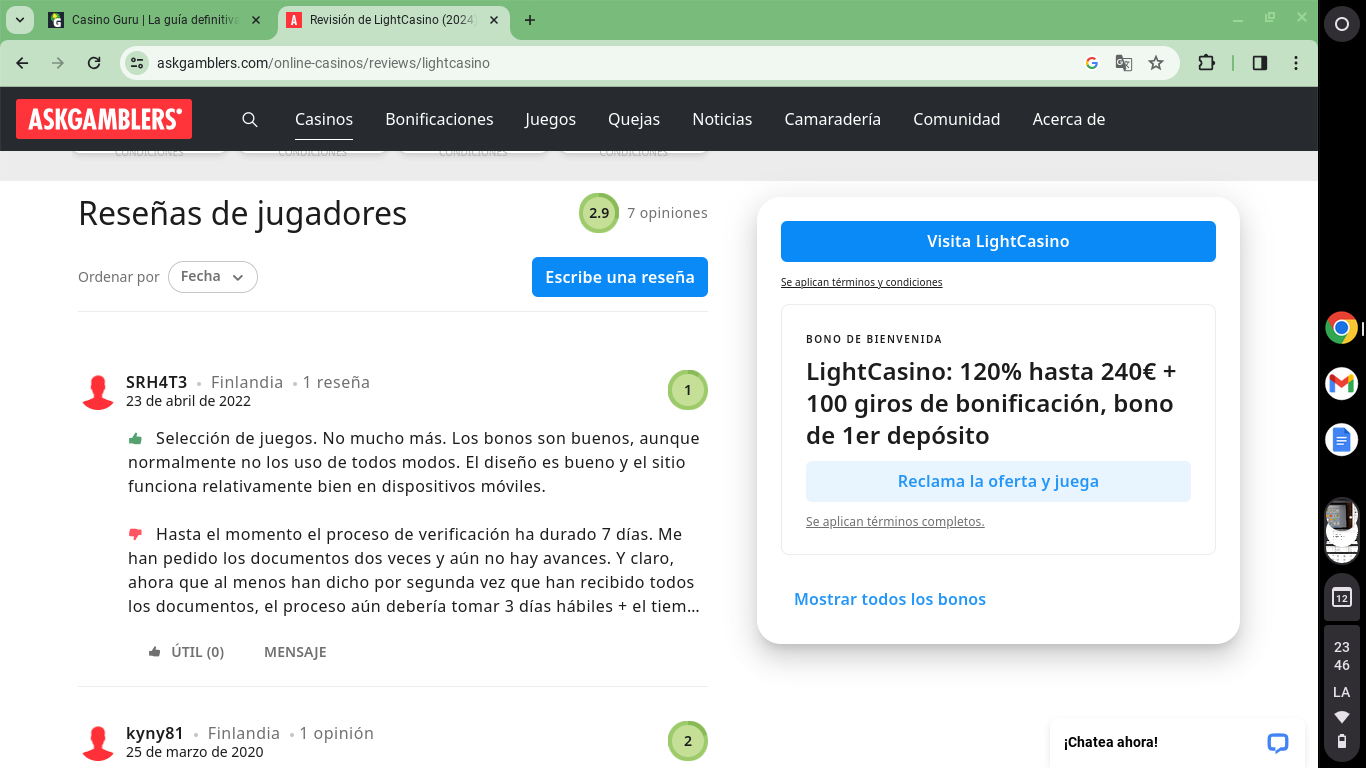This screenshot has height=768, width=1366.
Task: Open the Chrome three-dot menu
Action: (x=1296, y=63)
